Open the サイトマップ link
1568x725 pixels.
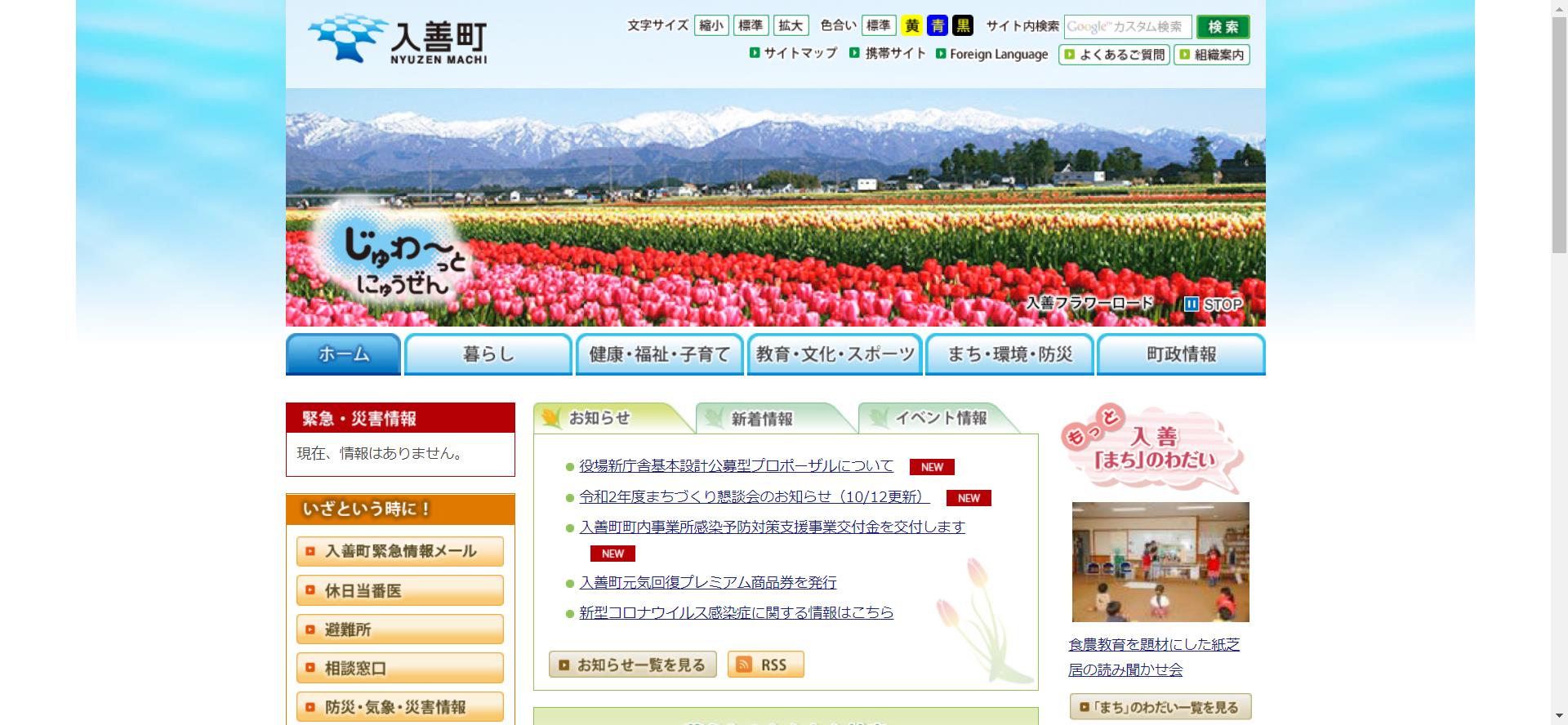[x=794, y=54]
